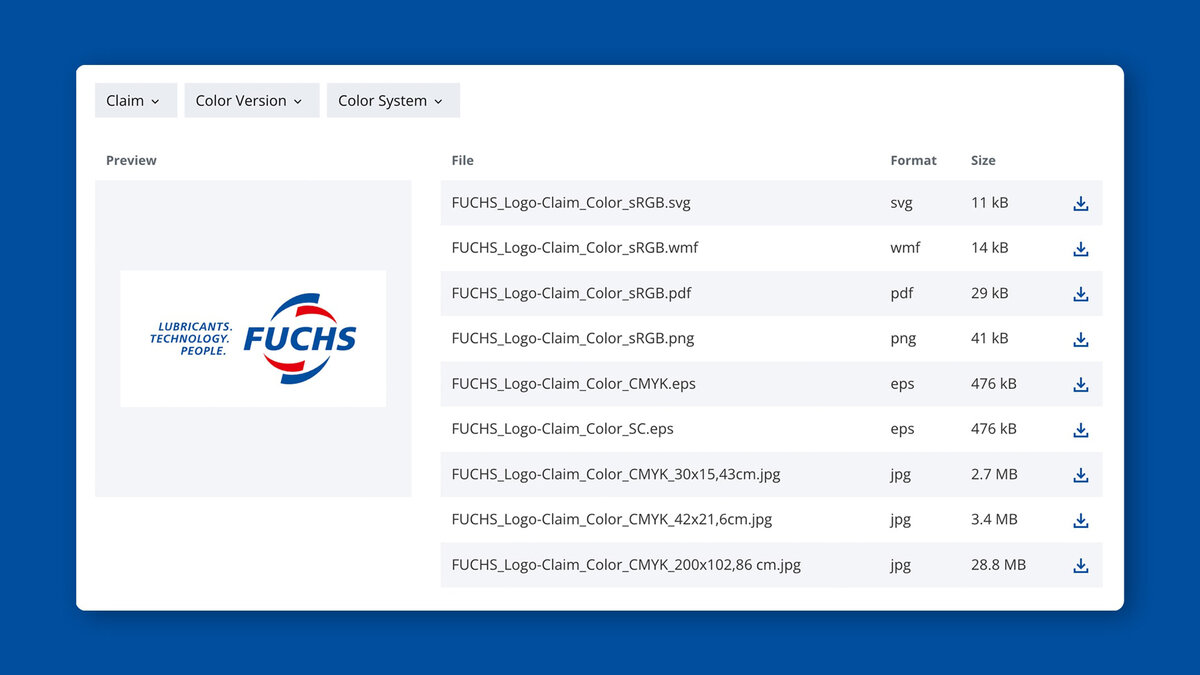Download FUCHS_Logo-Claim_Color_sRGB.png file

click(x=1080, y=339)
